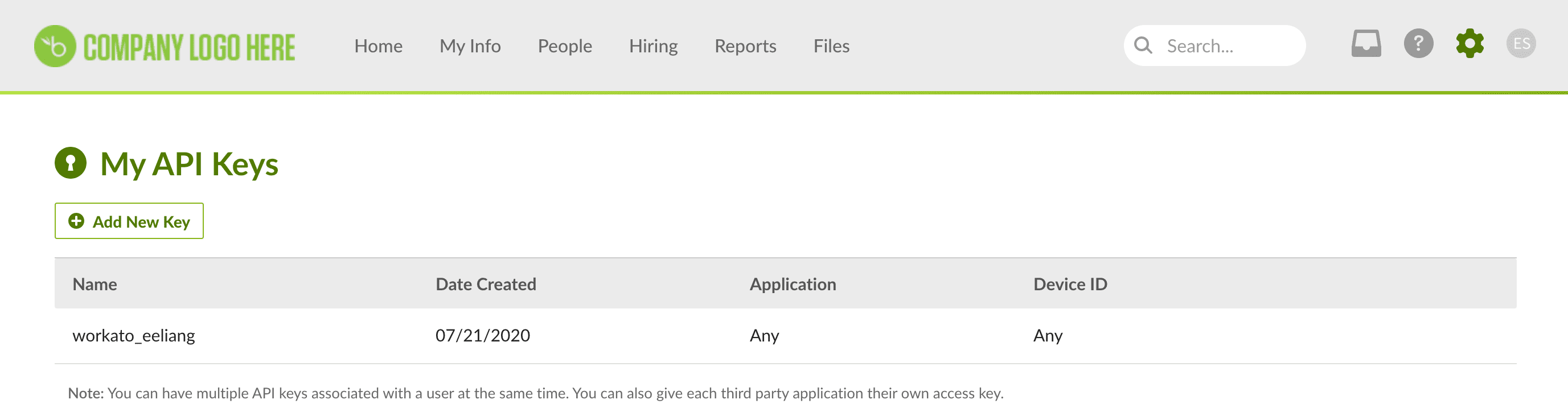Open the inbox tray icon

point(1366,44)
